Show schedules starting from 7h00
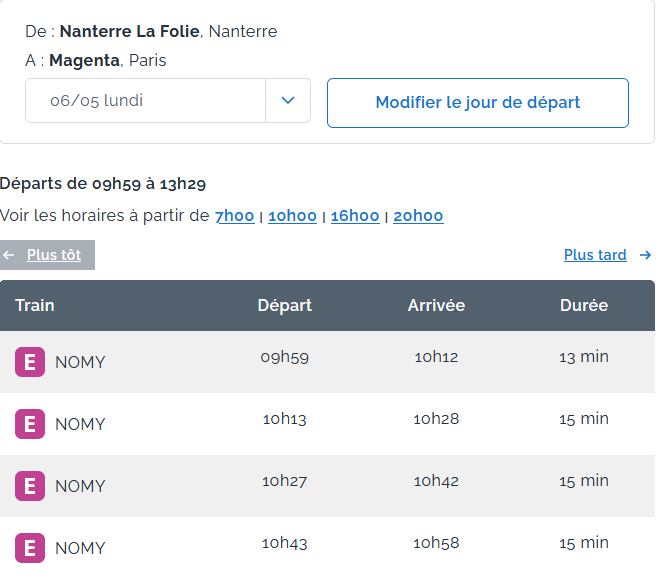Viewport: 659px width, 579px height. click(234, 216)
